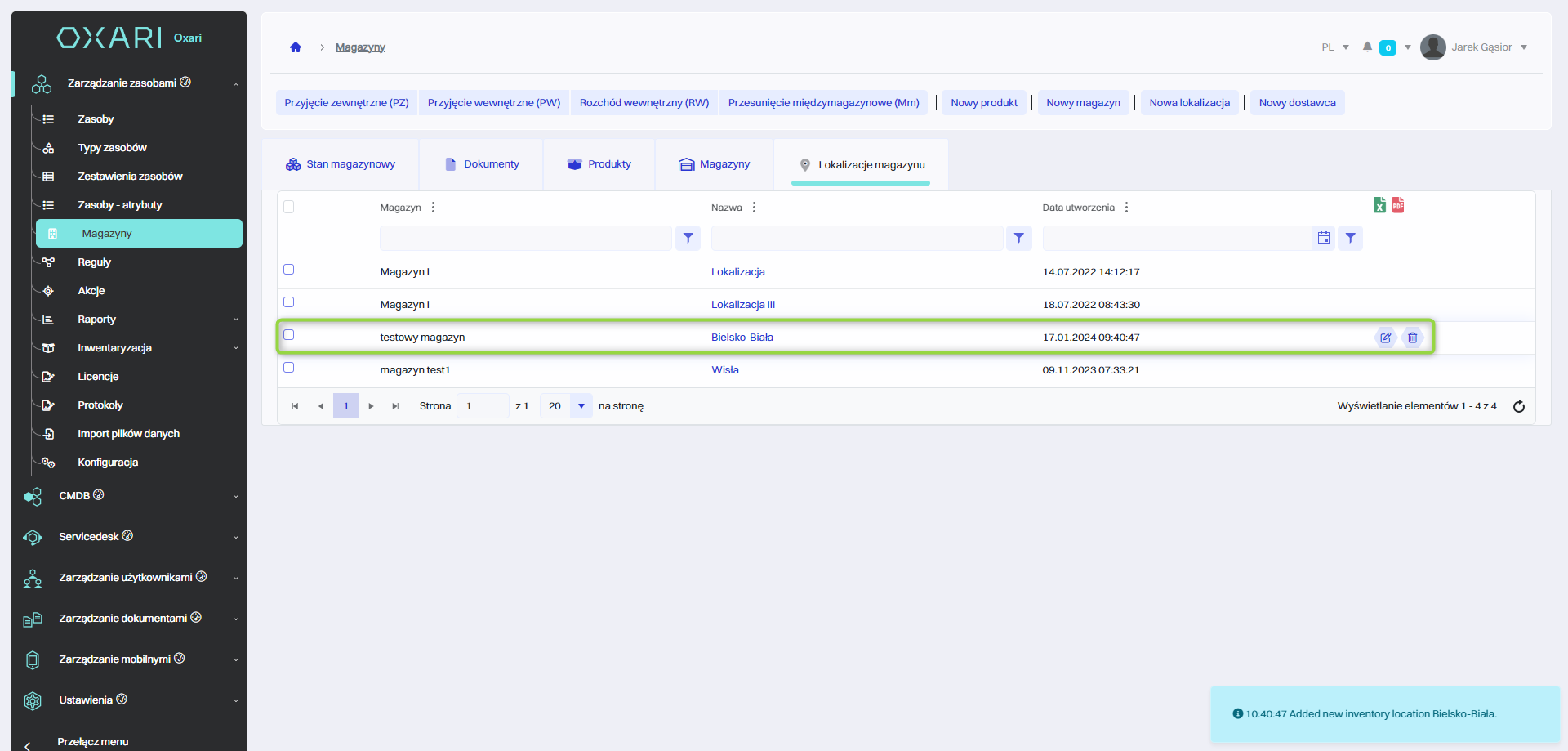1568x751 pixels.
Task: Open the Wisła location link
Action: coord(724,370)
